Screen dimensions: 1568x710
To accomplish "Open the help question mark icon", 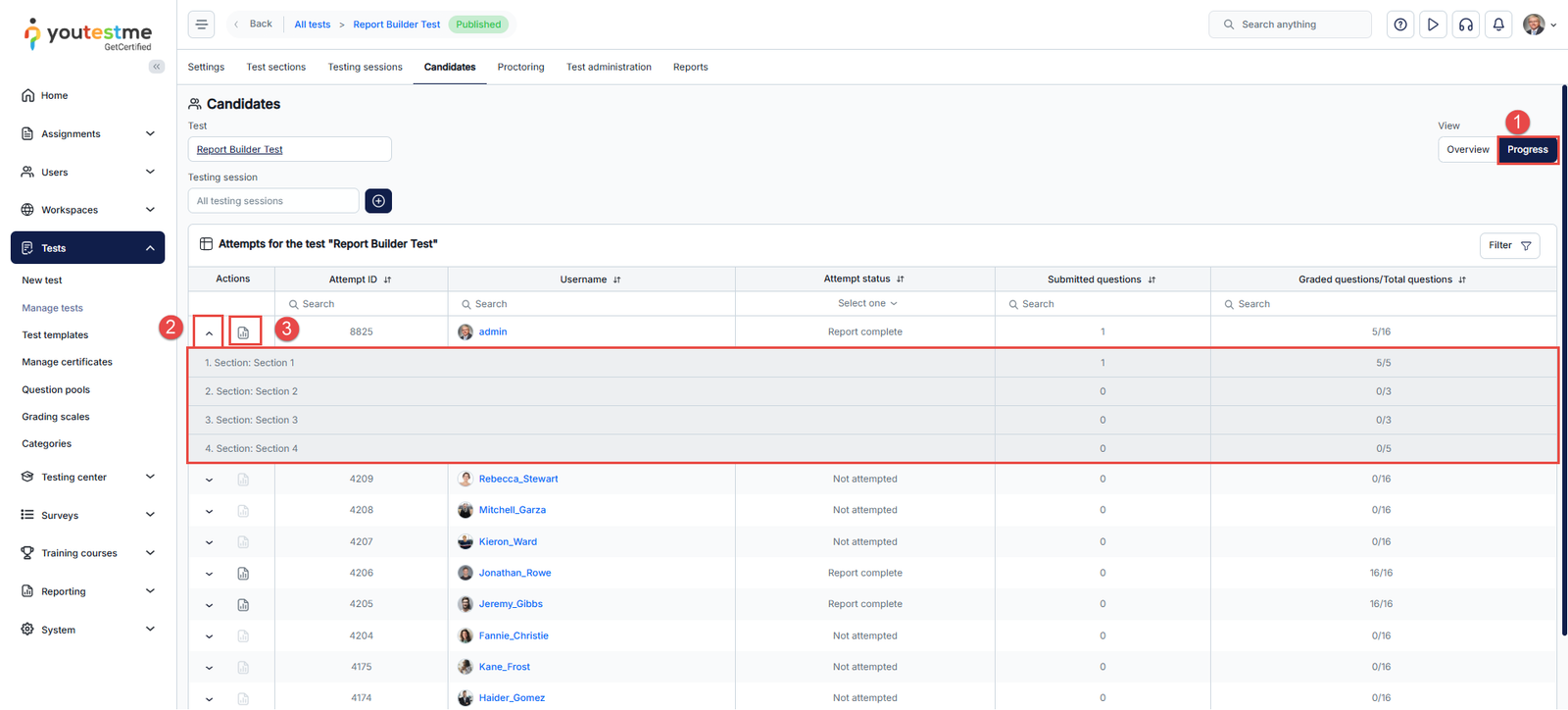I will click(x=1400, y=25).
